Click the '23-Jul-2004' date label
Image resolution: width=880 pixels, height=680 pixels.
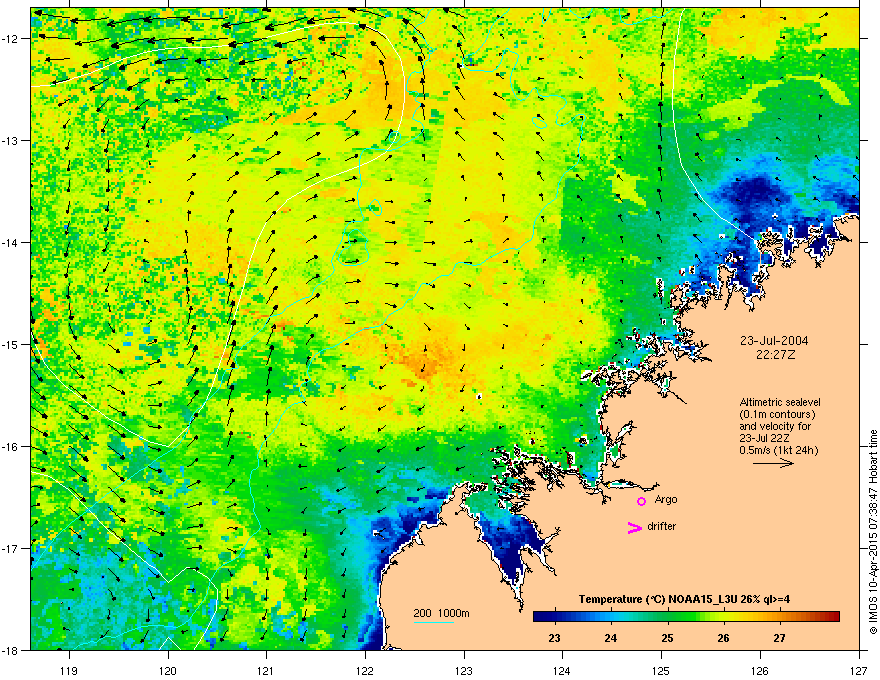click(774, 341)
